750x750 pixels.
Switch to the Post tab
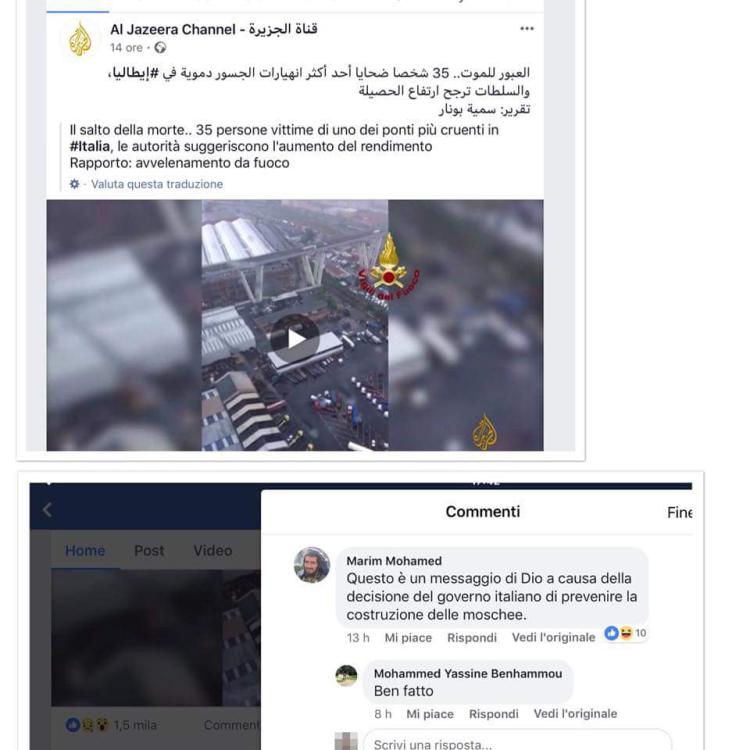click(149, 551)
